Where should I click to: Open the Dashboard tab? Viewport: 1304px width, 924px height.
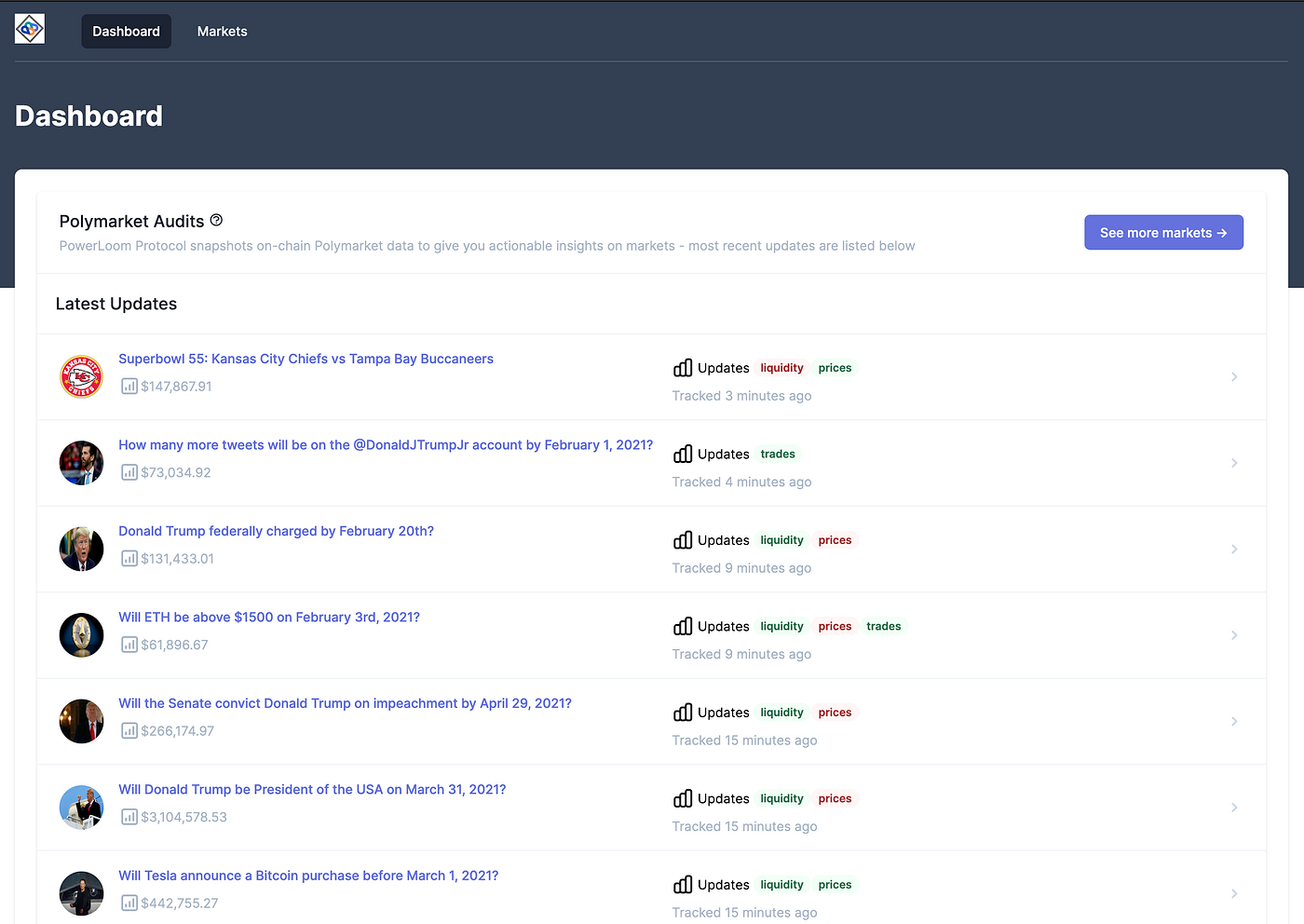pyautogui.click(x=127, y=32)
